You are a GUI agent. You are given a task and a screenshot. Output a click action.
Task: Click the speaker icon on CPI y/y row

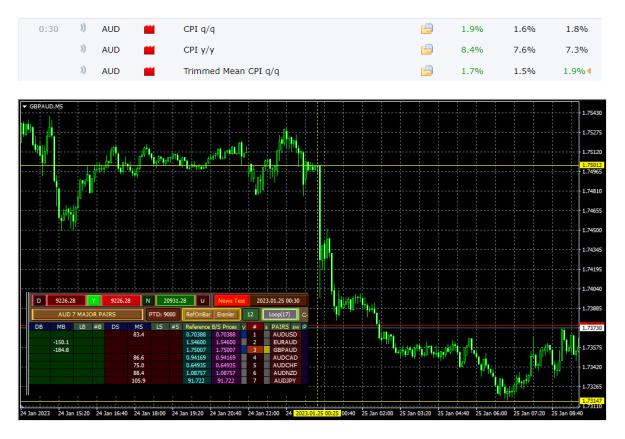[x=83, y=49]
